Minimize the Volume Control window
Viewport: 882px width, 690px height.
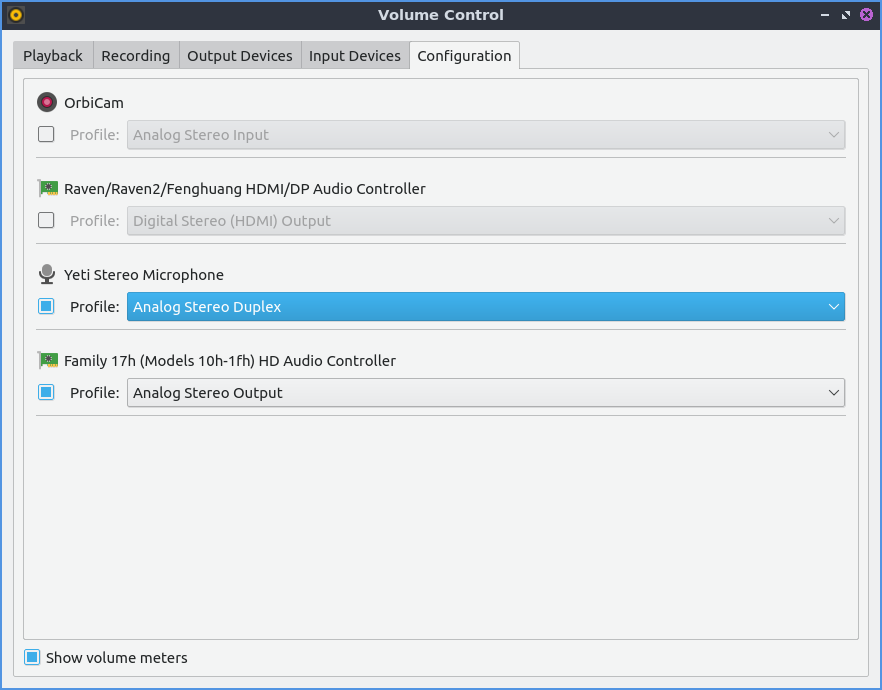[x=825, y=15]
